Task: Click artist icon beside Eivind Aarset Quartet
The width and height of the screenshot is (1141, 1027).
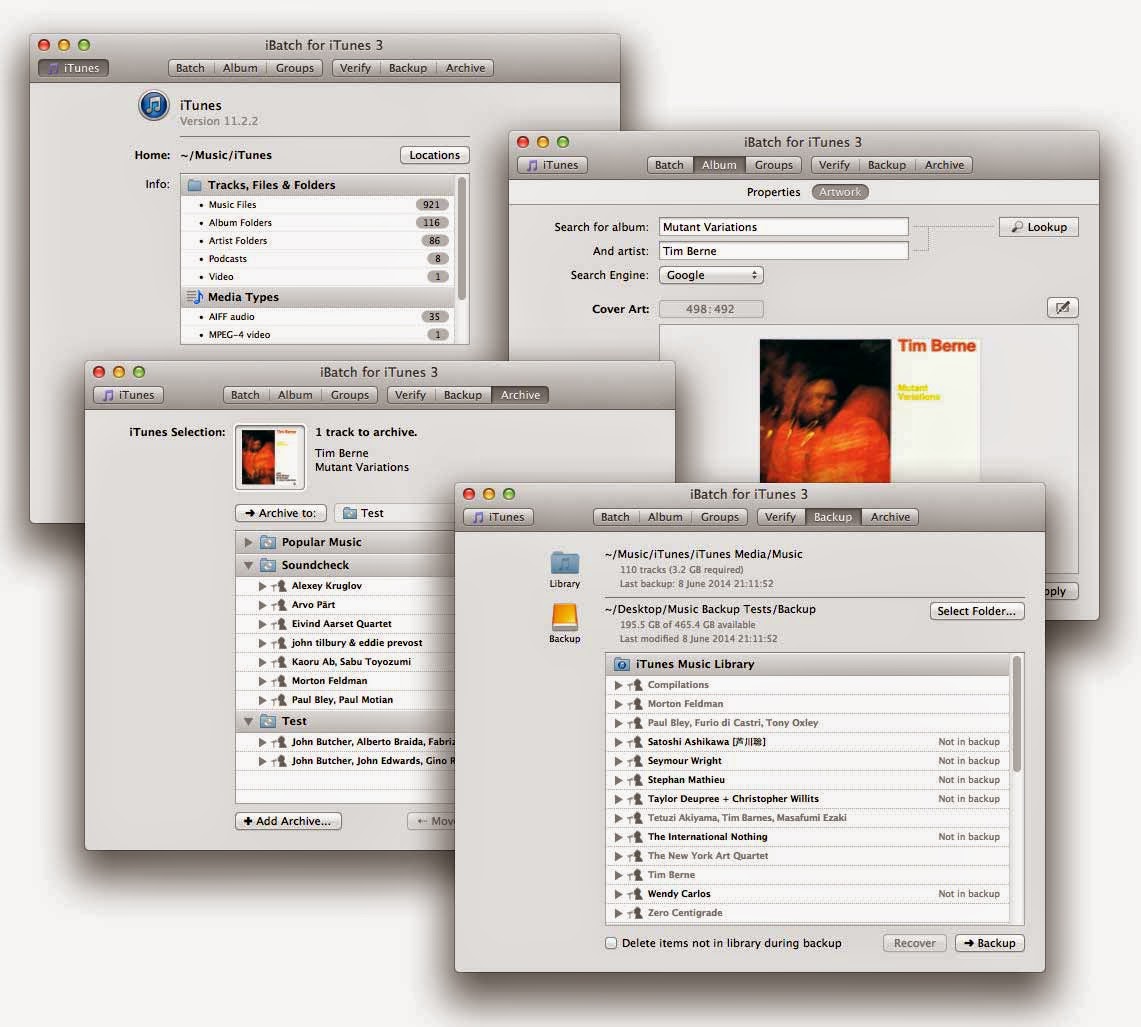Action: click(279, 624)
